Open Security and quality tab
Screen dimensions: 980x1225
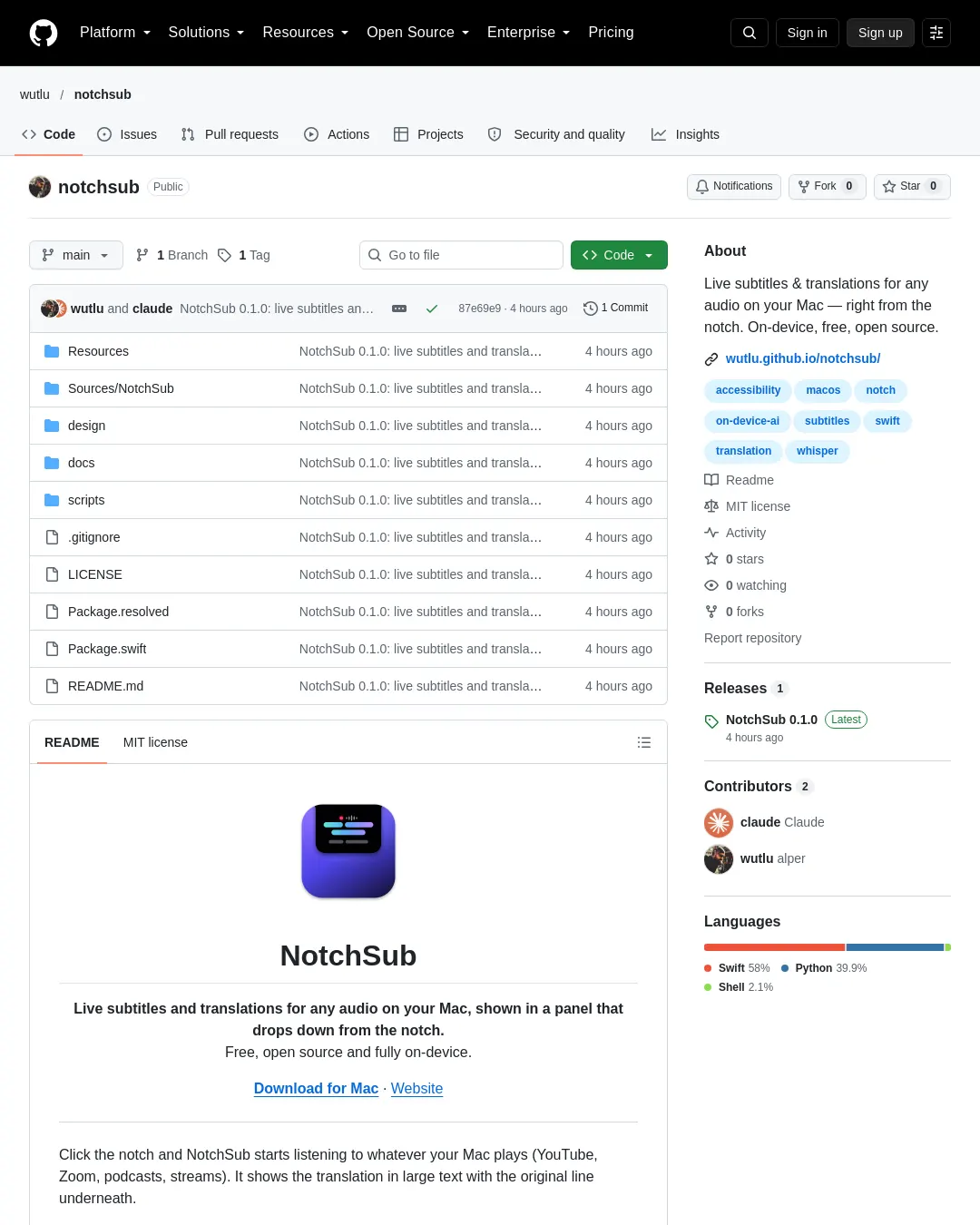[556, 134]
